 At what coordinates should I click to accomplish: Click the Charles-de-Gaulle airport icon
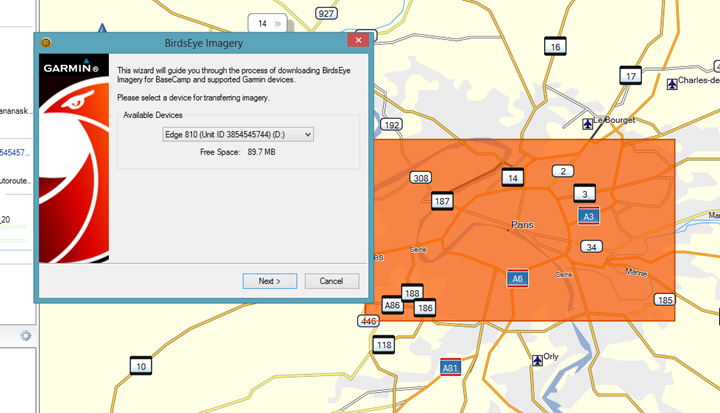(672, 84)
